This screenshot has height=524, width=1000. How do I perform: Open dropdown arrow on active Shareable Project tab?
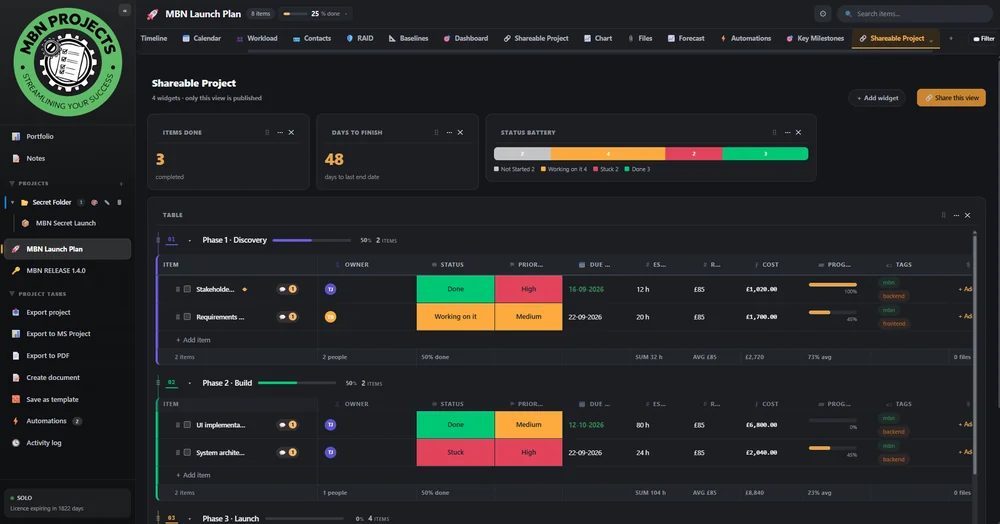point(931,40)
